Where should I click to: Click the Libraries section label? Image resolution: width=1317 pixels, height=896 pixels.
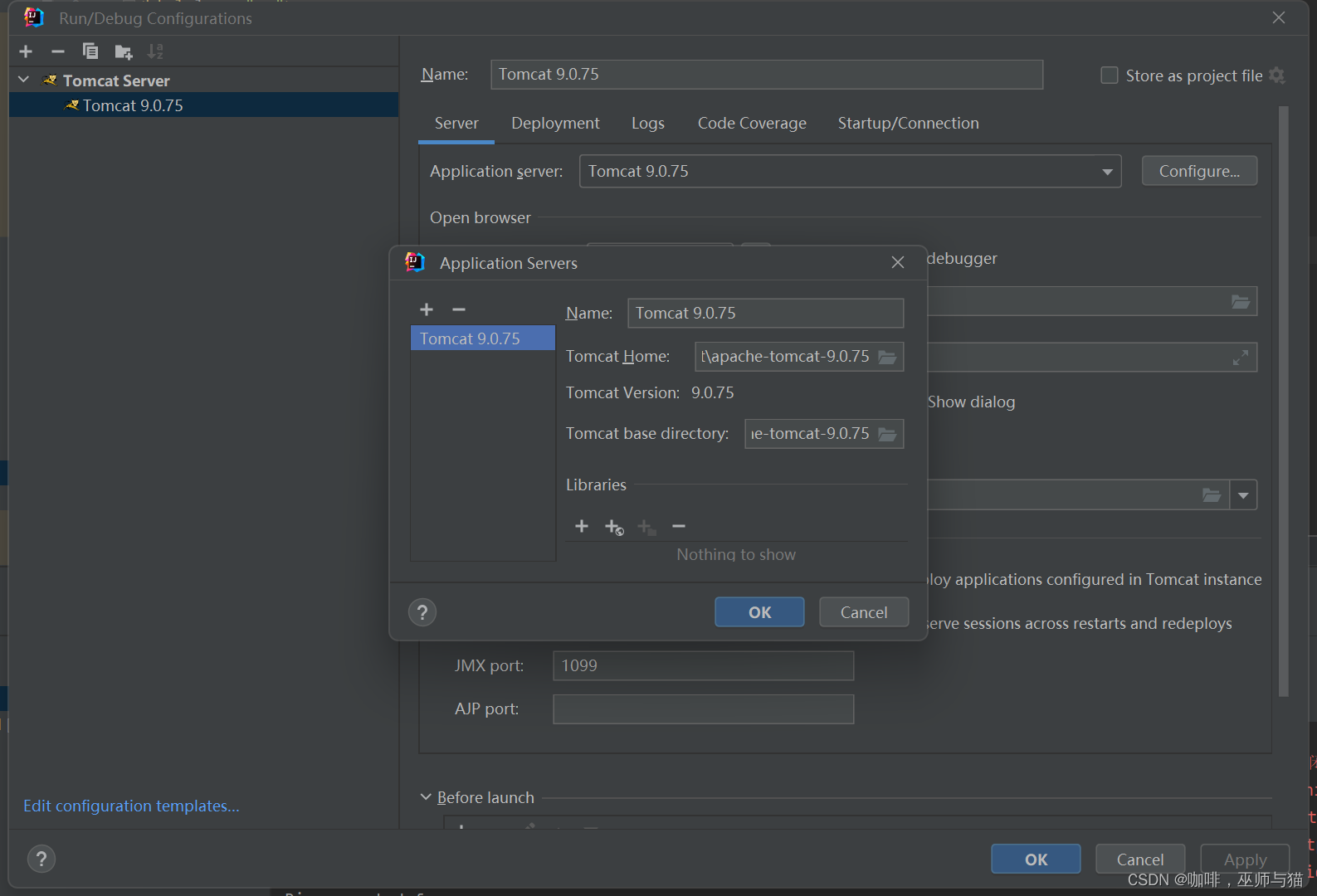tap(596, 485)
